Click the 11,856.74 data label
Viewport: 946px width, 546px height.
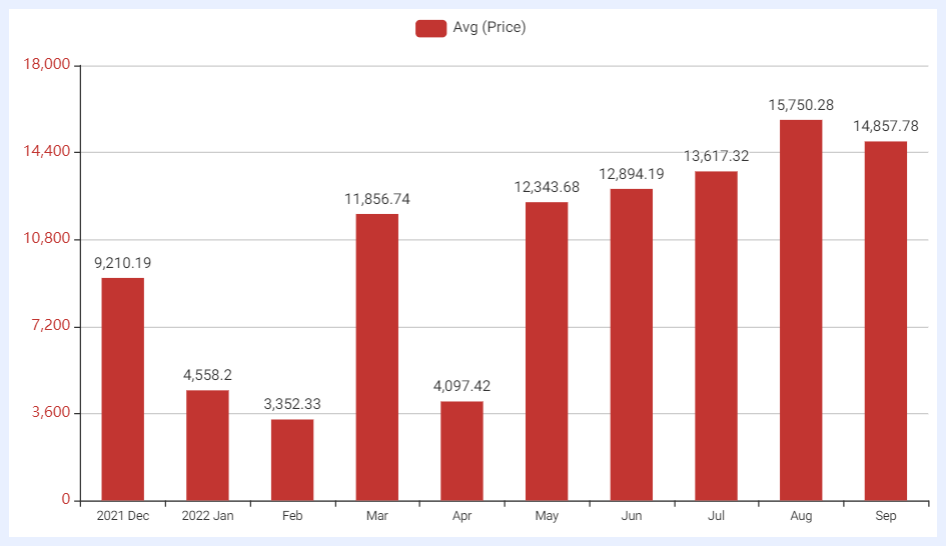pyautogui.click(x=377, y=199)
